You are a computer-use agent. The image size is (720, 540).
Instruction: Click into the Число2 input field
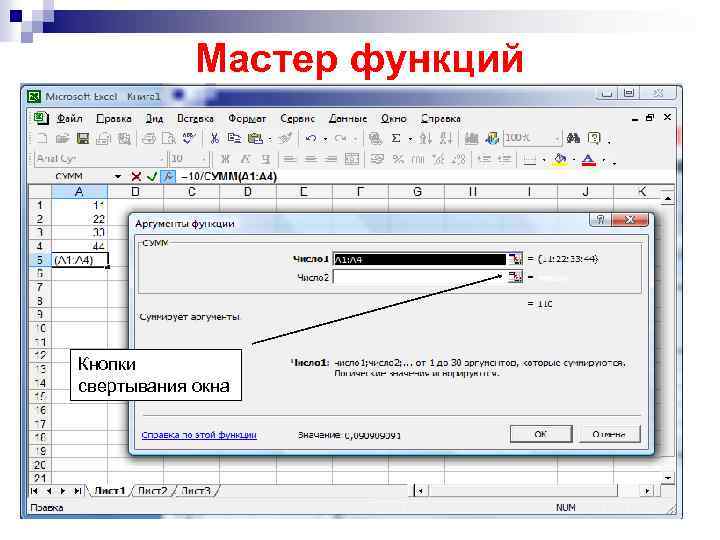click(420, 277)
